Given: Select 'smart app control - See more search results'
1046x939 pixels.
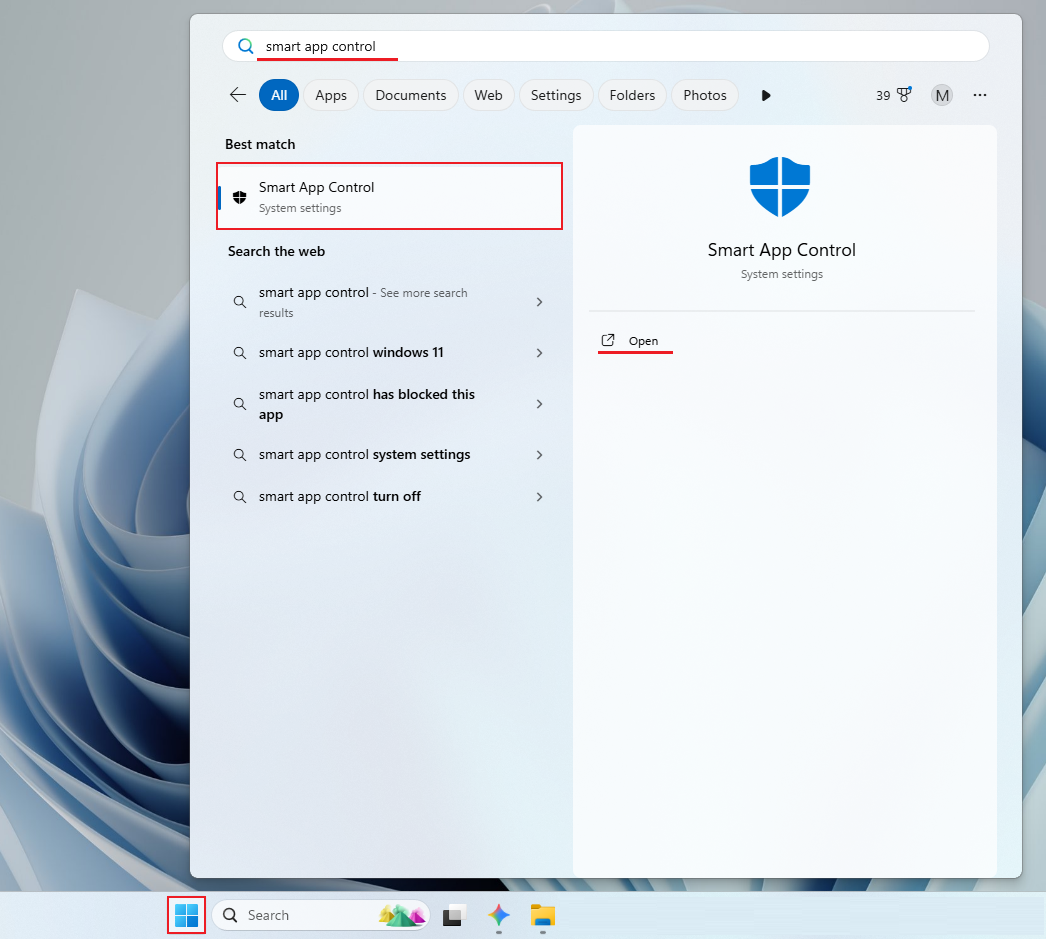Looking at the screenshot, I should point(390,302).
